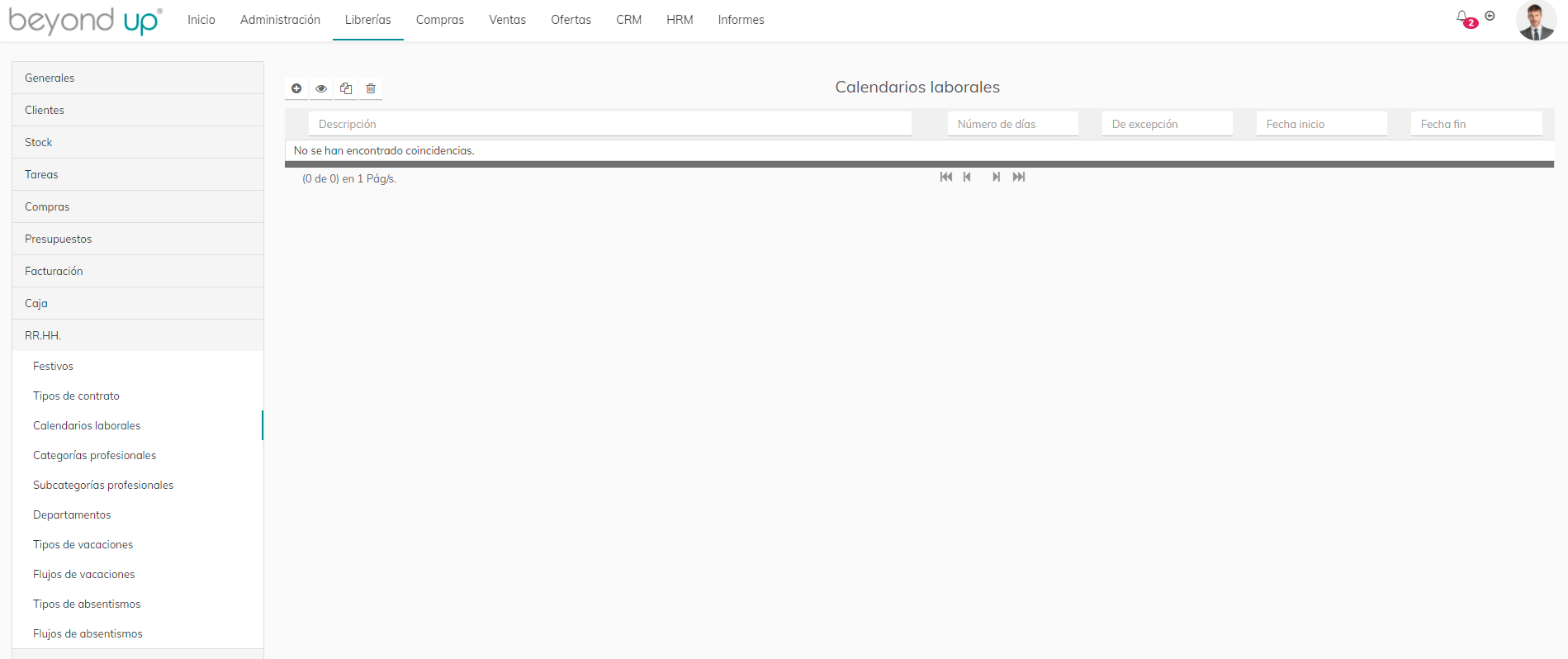Expand the Clientes section
Viewport: 1568px width, 659px height.
(138, 110)
